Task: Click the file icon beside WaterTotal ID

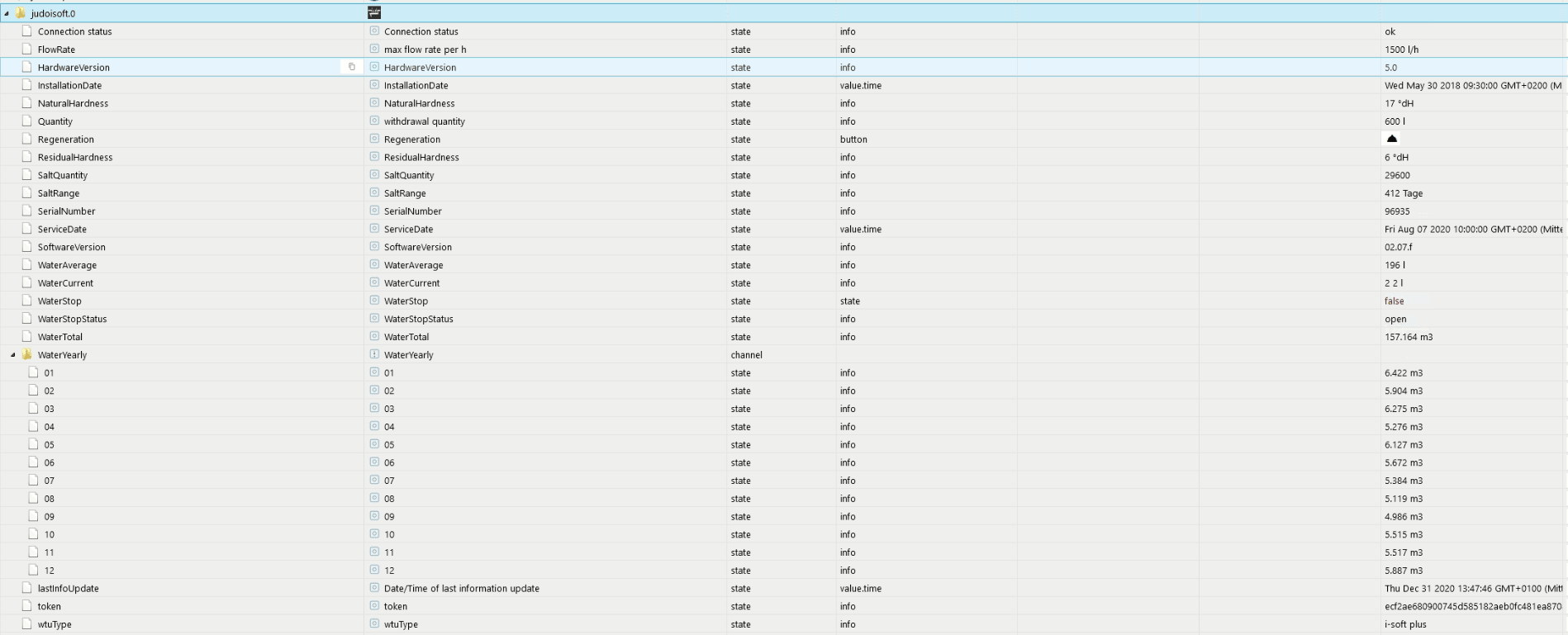Action: [x=26, y=337]
